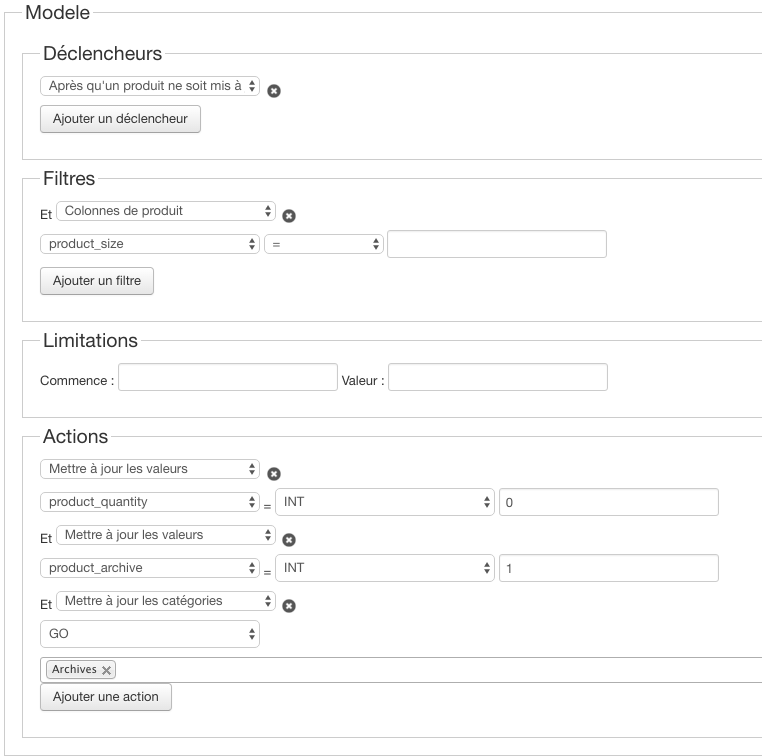Open the product_archive column dropdown

(150, 568)
